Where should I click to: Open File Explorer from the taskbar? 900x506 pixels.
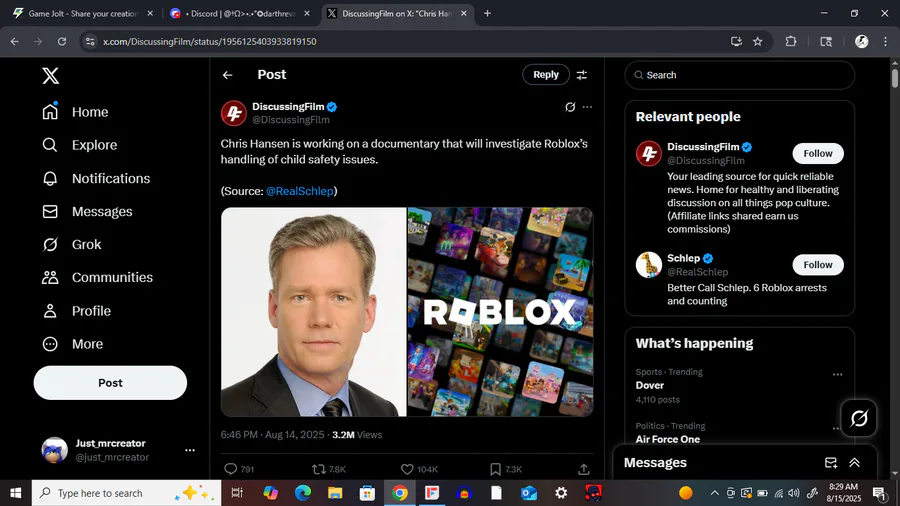[x=335, y=493]
